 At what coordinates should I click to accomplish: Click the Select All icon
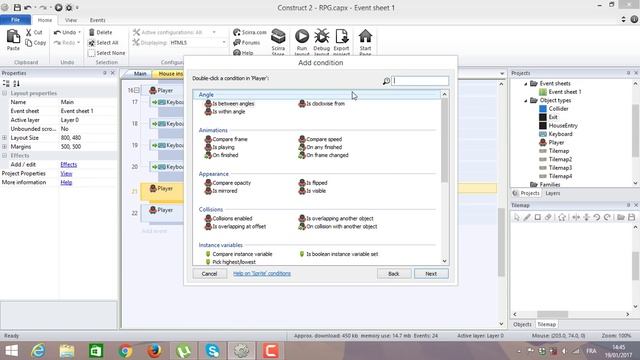(92, 42)
